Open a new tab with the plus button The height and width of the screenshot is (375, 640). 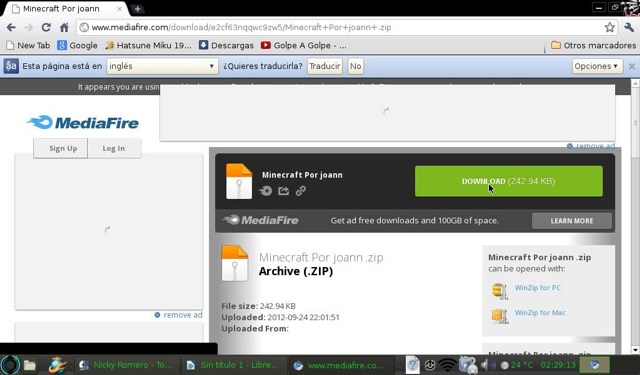(x=138, y=9)
